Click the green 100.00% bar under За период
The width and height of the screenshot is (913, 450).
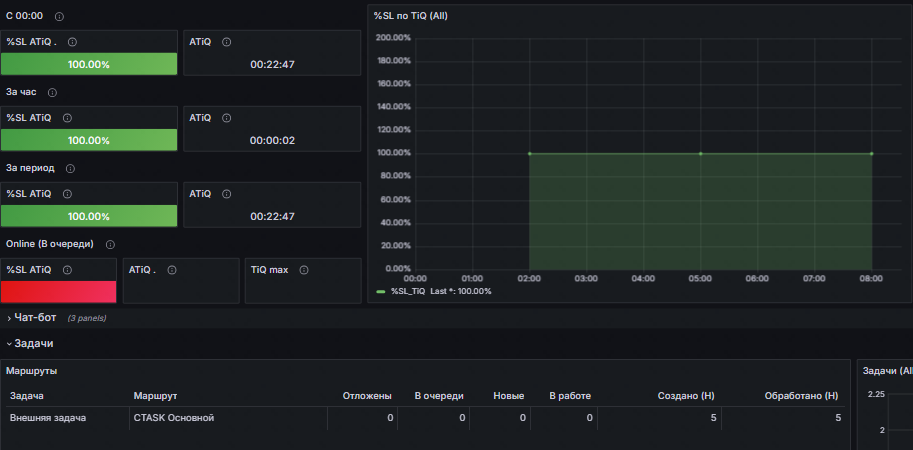coord(89,216)
